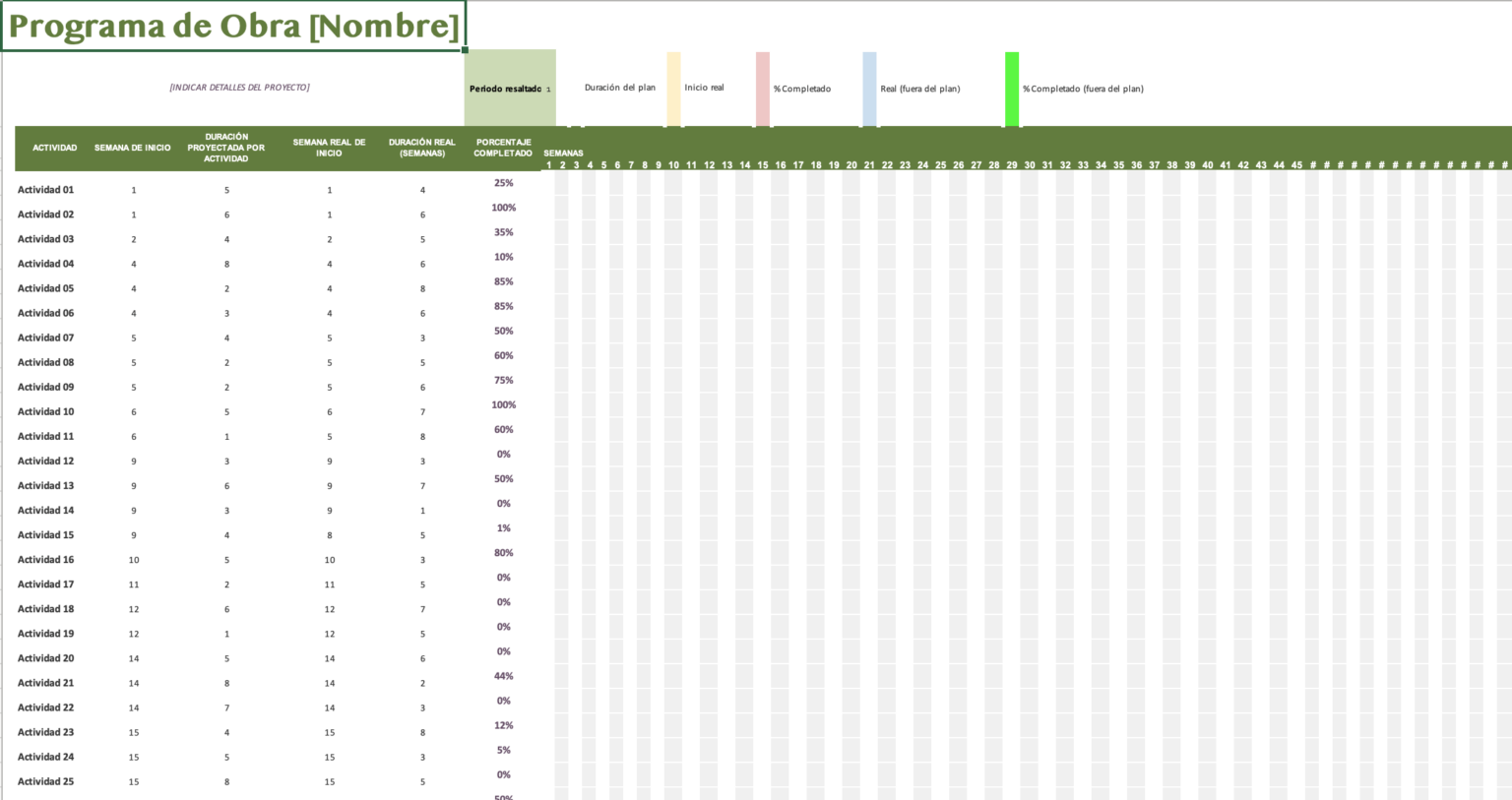Select the Actividad 13 activity name
The height and width of the screenshot is (800, 1512).
45,485
